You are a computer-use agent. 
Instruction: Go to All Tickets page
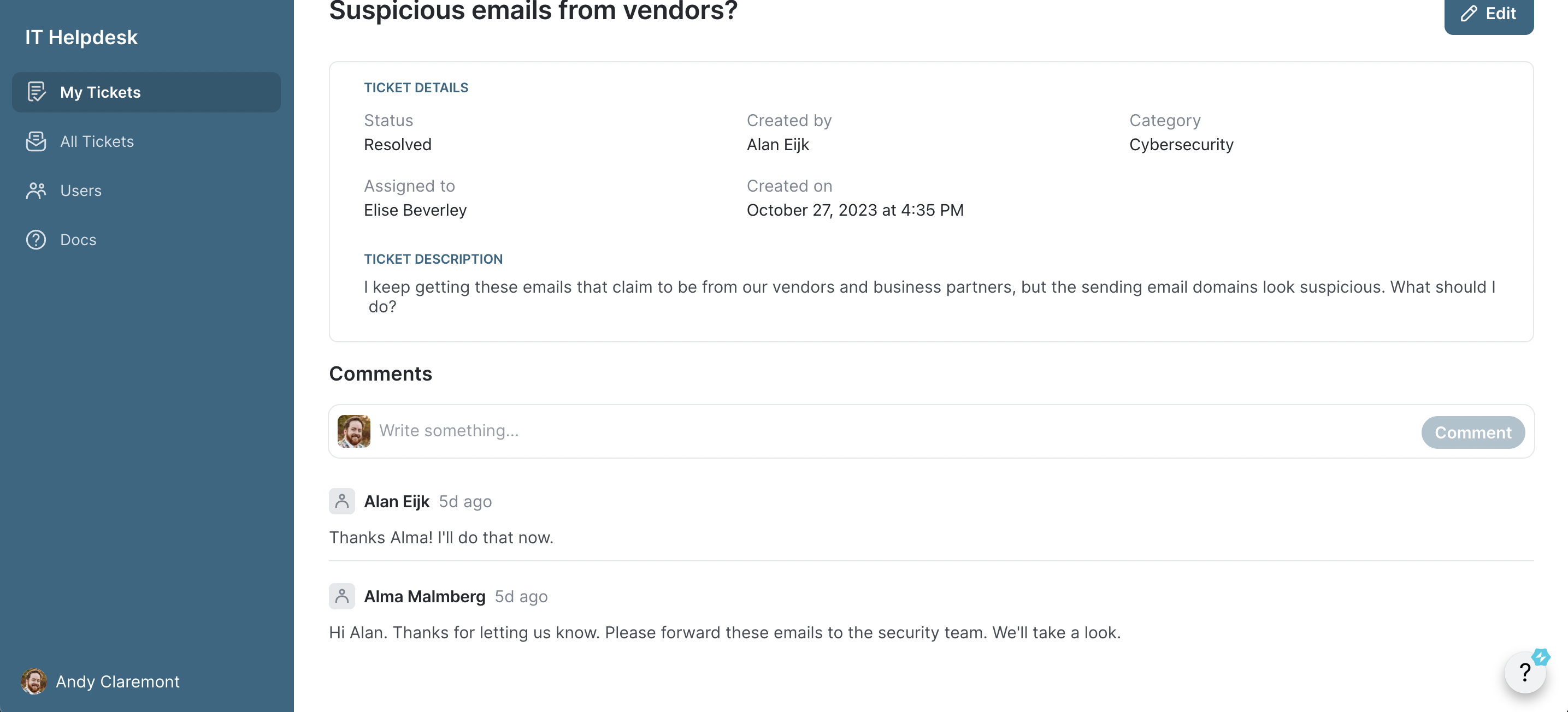point(97,141)
